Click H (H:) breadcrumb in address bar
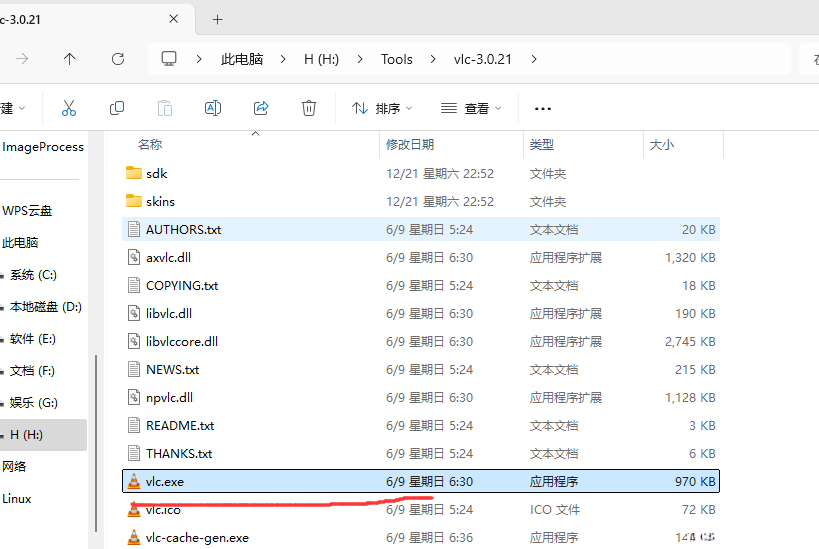The height and width of the screenshot is (549, 819). coord(322,59)
